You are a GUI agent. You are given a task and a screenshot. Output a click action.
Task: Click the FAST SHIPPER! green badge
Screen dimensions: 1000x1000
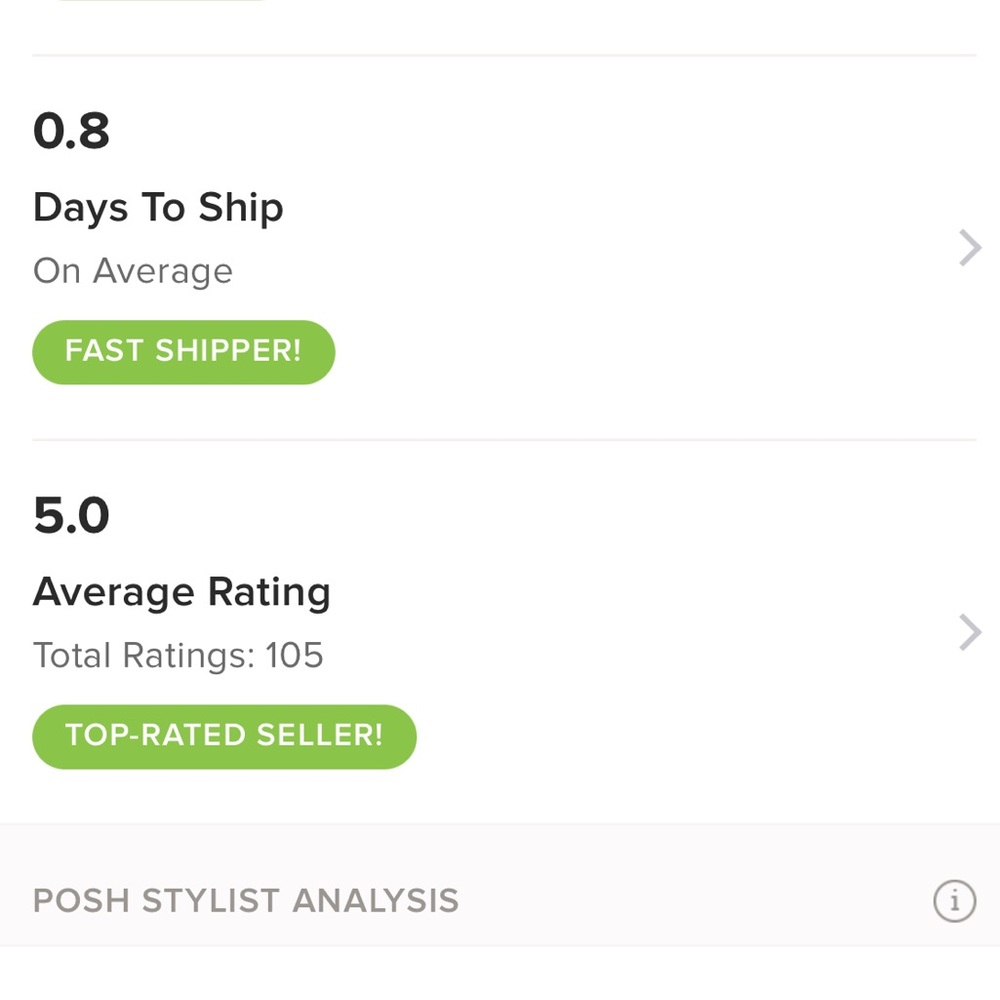pyautogui.click(x=183, y=352)
